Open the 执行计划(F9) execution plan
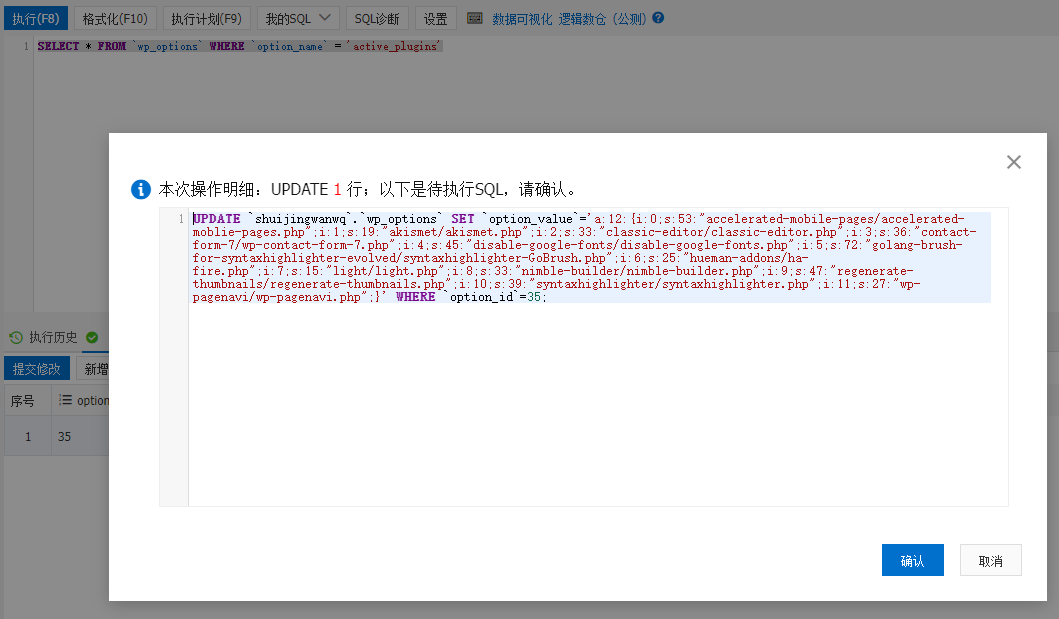The height and width of the screenshot is (619, 1059). [x=206, y=18]
